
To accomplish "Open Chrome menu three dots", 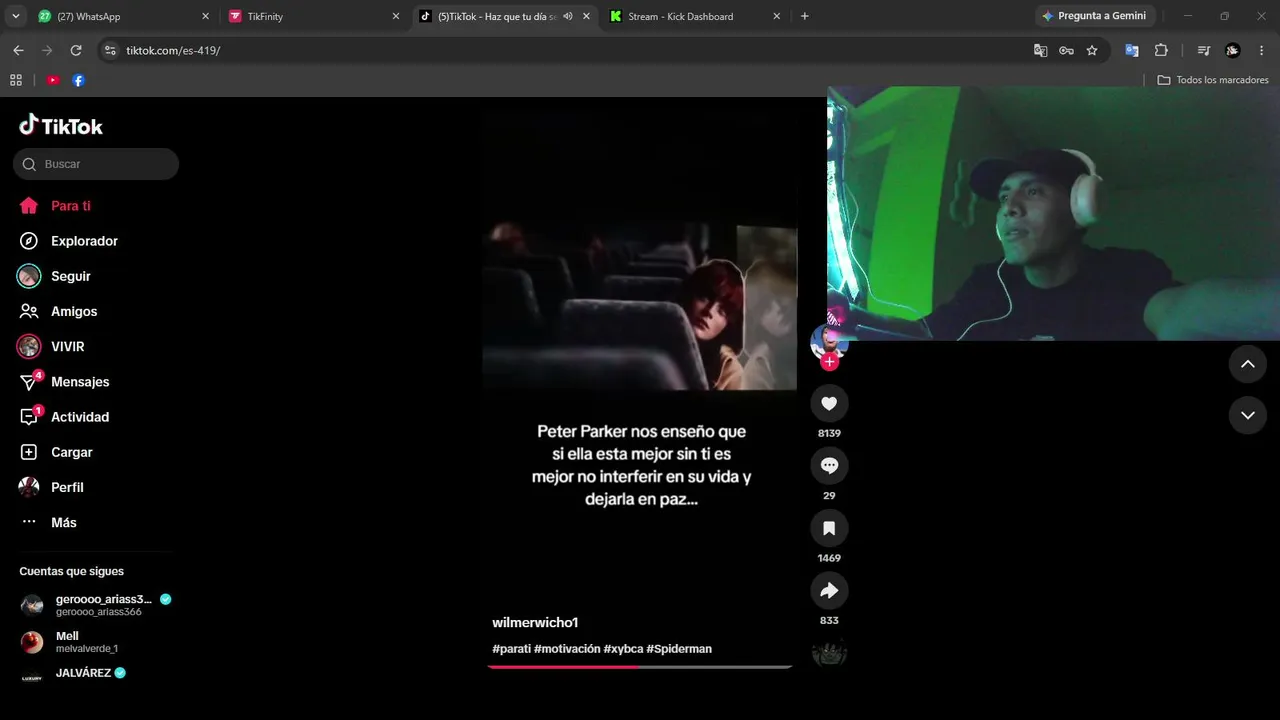I will (x=1262, y=50).
